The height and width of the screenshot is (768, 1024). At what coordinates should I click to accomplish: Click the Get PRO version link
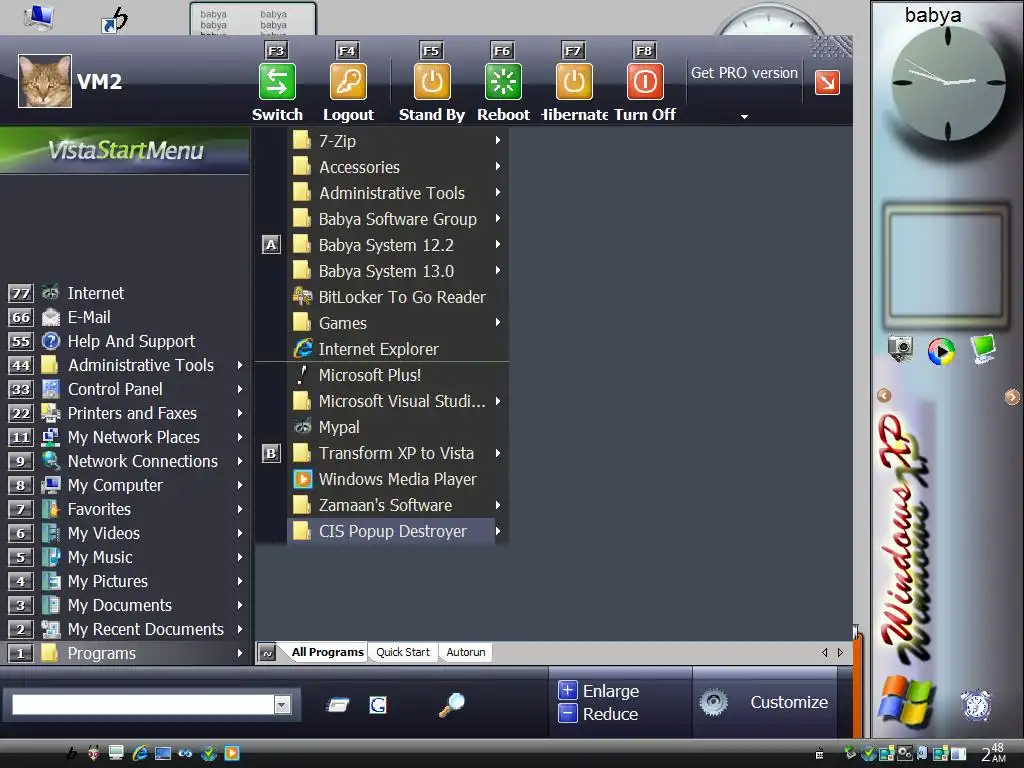click(744, 73)
